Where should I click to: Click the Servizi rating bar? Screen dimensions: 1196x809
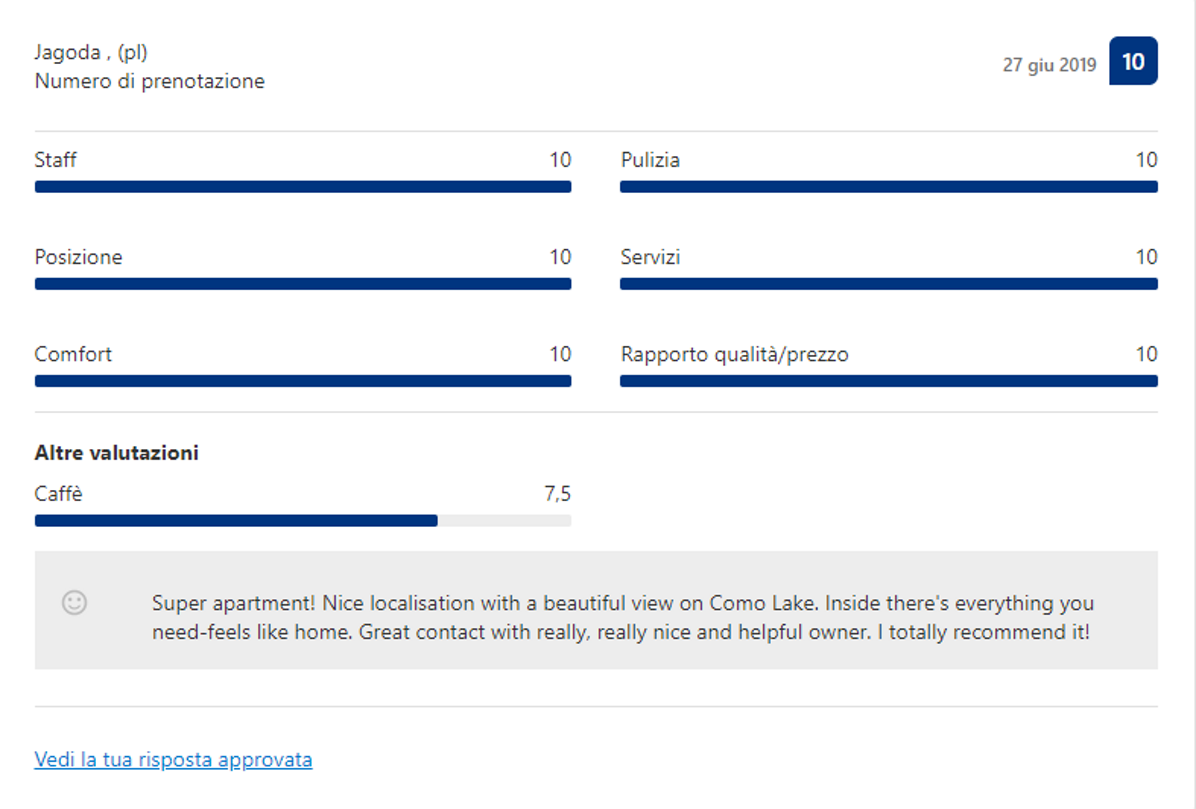888,284
